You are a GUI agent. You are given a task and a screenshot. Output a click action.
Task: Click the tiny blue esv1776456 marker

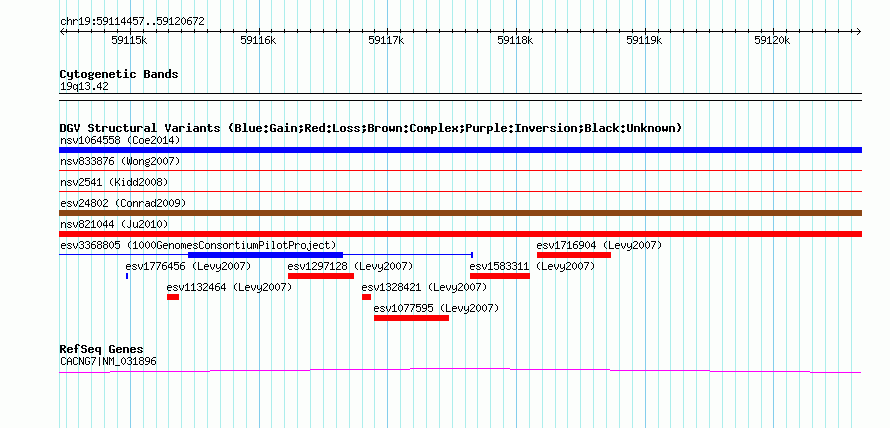click(x=127, y=276)
